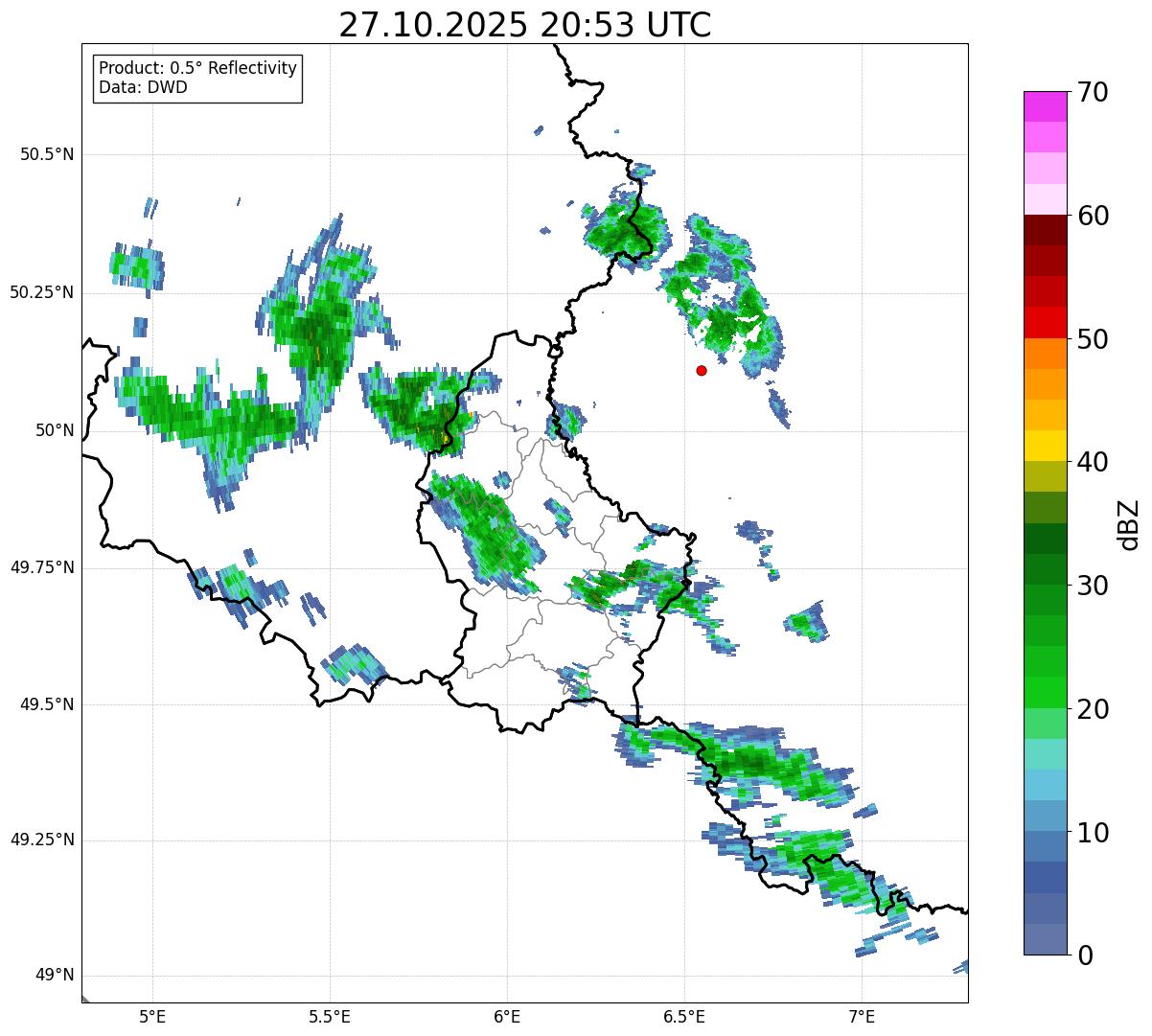Click the Product: 0.5° Reflectivity label
The width and height of the screenshot is (1152, 1036).
point(198,69)
